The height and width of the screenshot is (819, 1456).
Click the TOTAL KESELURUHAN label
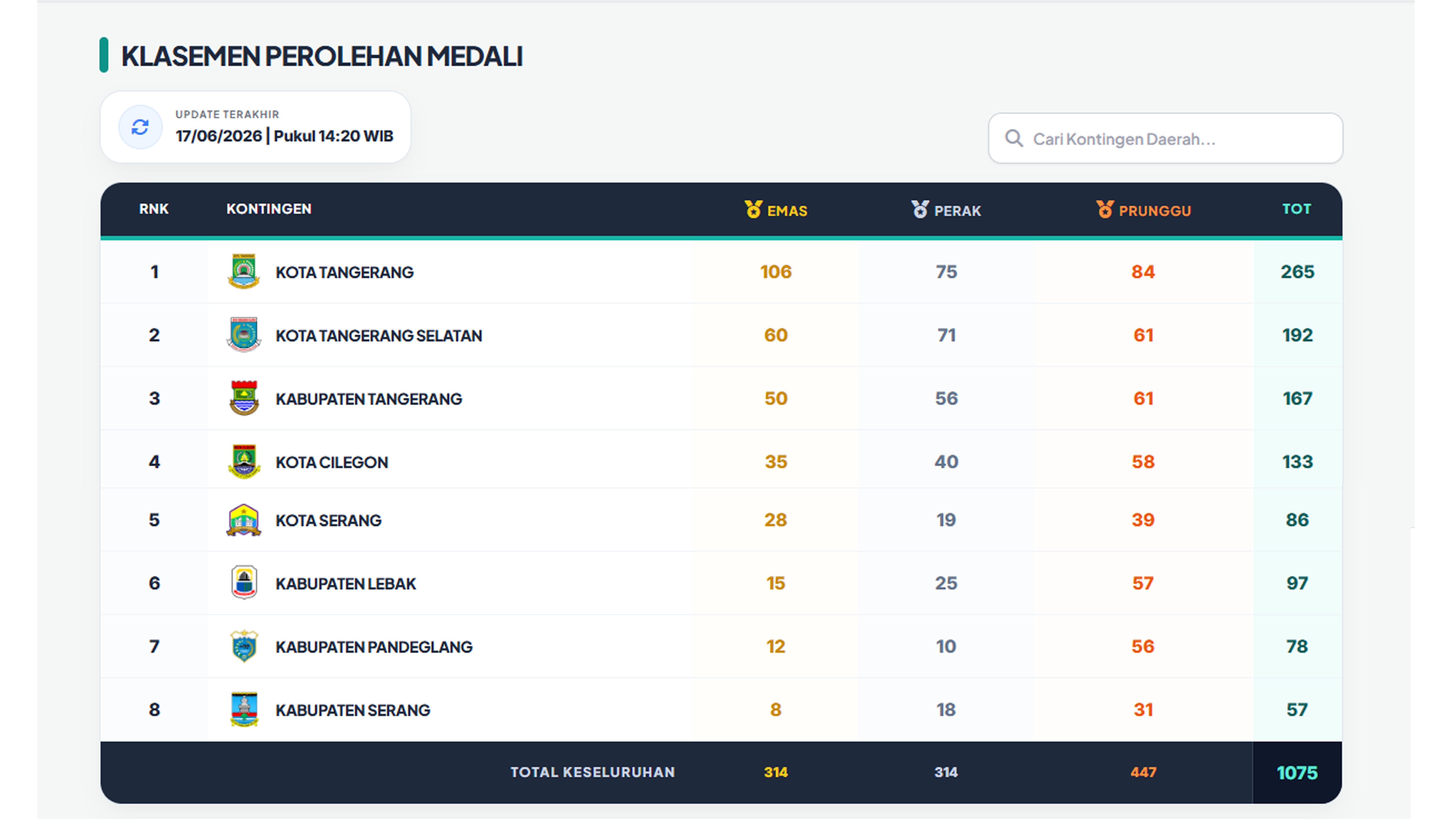click(x=593, y=772)
